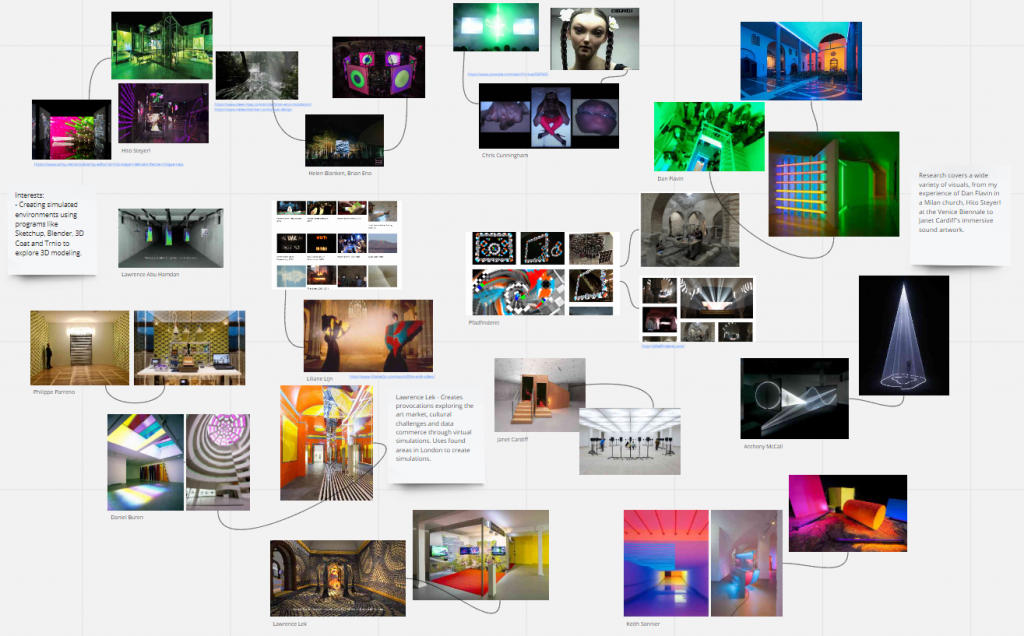This screenshot has width=1024, height=636.
Task: Select the 'Lawrence Lek - Creates provocations' note
Action: tap(436, 434)
